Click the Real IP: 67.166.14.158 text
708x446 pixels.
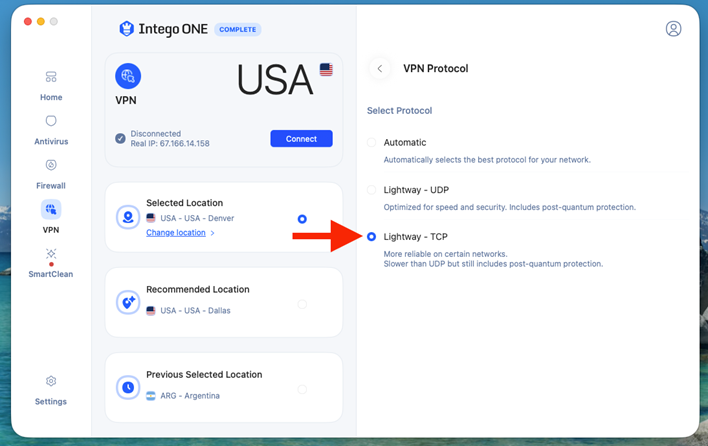(170, 144)
